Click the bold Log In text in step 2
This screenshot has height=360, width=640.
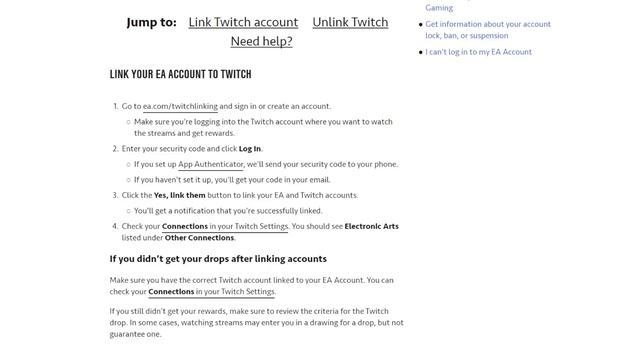pos(250,149)
